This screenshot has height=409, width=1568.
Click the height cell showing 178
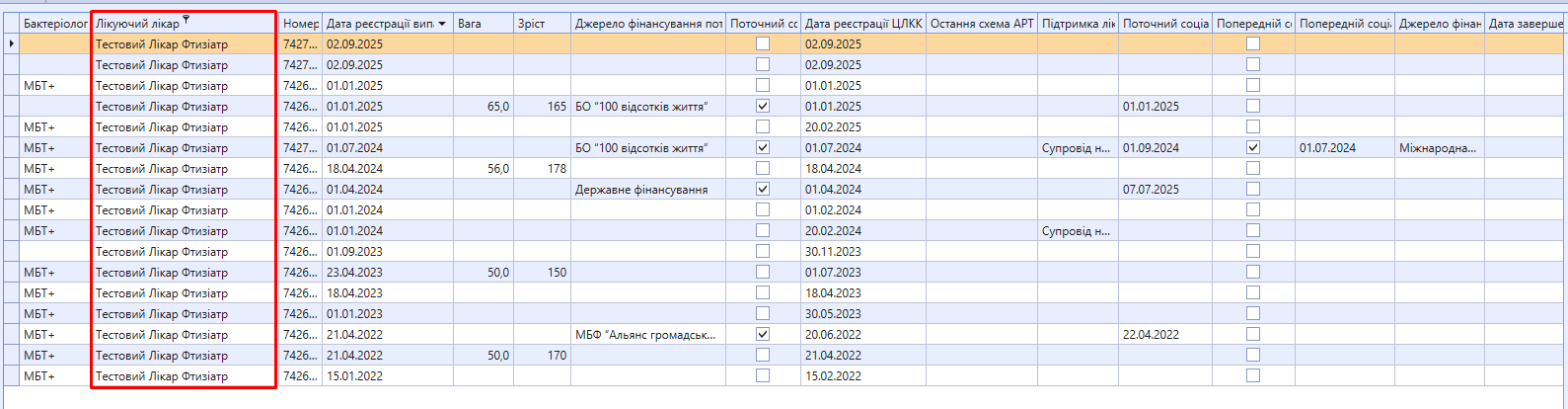(542, 169)
